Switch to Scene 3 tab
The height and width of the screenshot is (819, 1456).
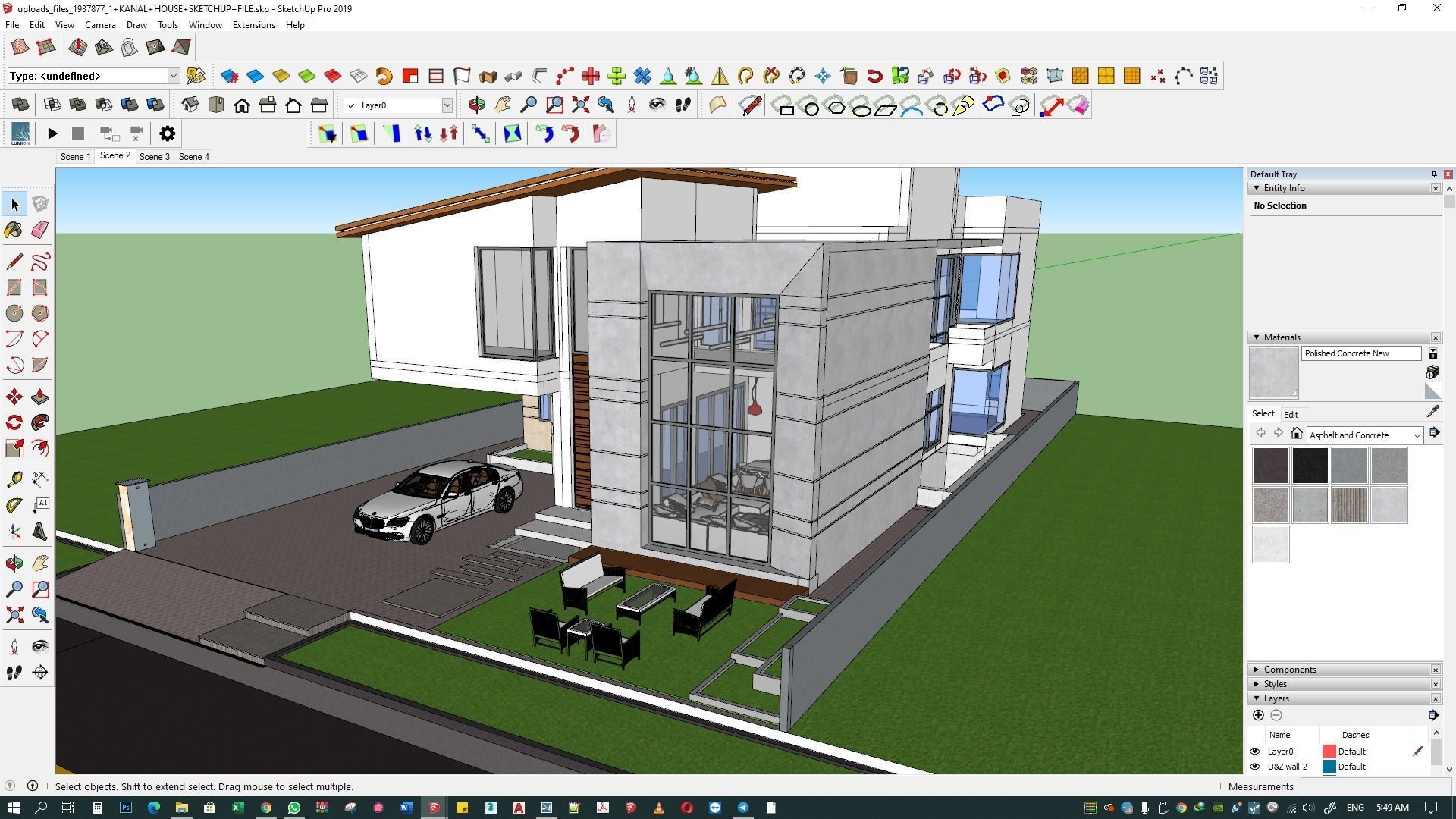click(154, 157)
